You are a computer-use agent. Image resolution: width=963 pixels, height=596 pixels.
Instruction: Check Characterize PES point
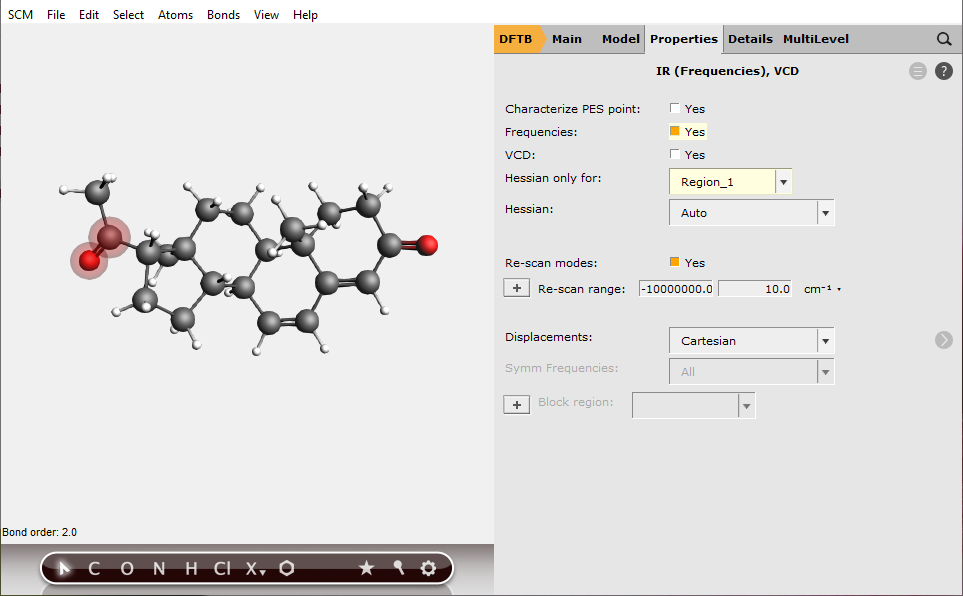[x=675, y=108]
